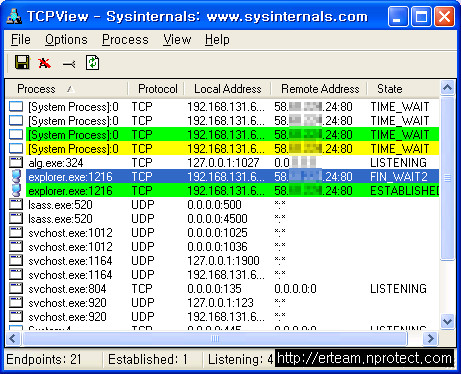The image size is (461, 374).
Task: Click the horizontal scrollbar thumb
Action: pos(215,339)
